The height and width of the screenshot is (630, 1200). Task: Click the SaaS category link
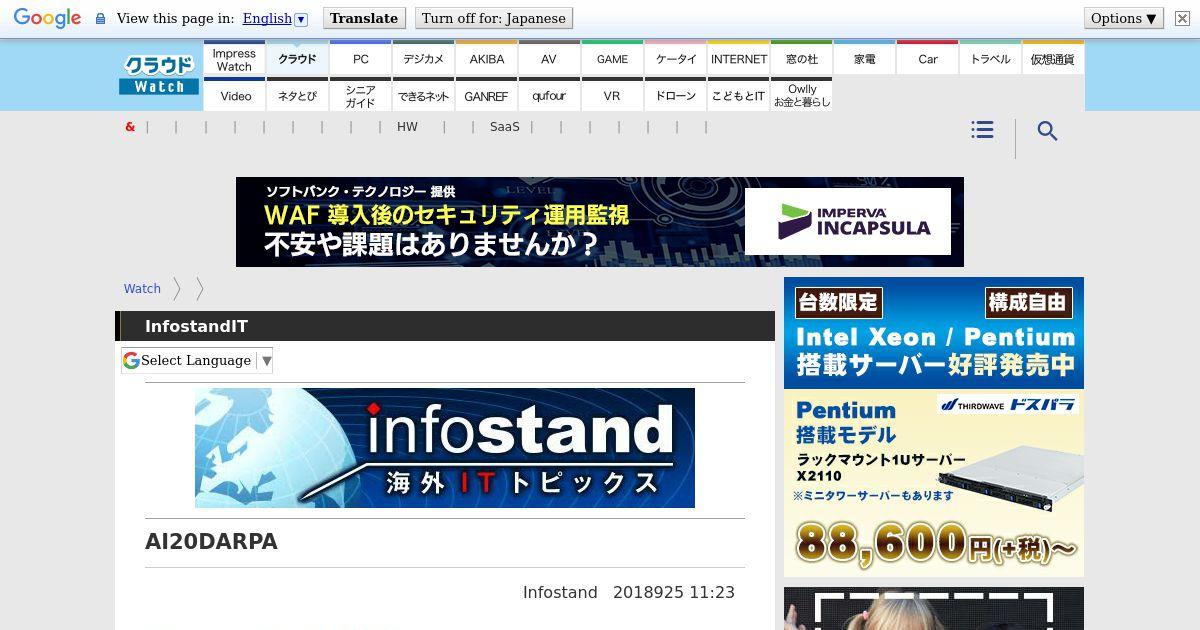tap(505, 127)
